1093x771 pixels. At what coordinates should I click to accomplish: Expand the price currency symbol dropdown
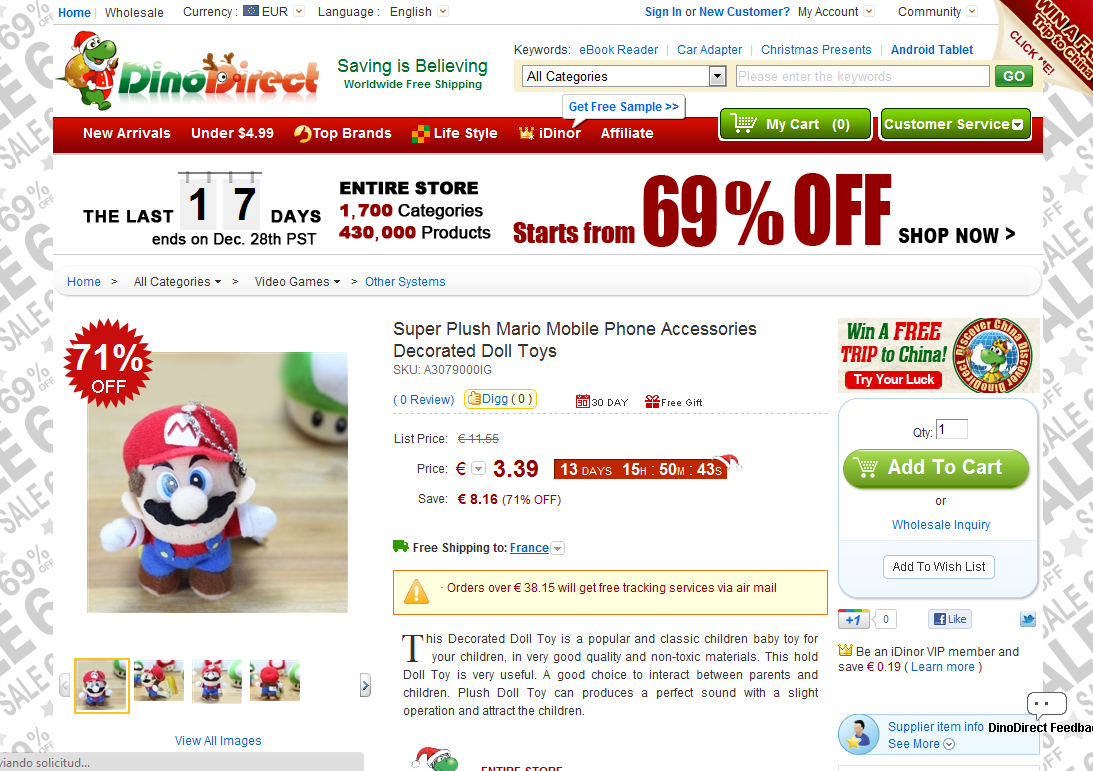[478, 468]
